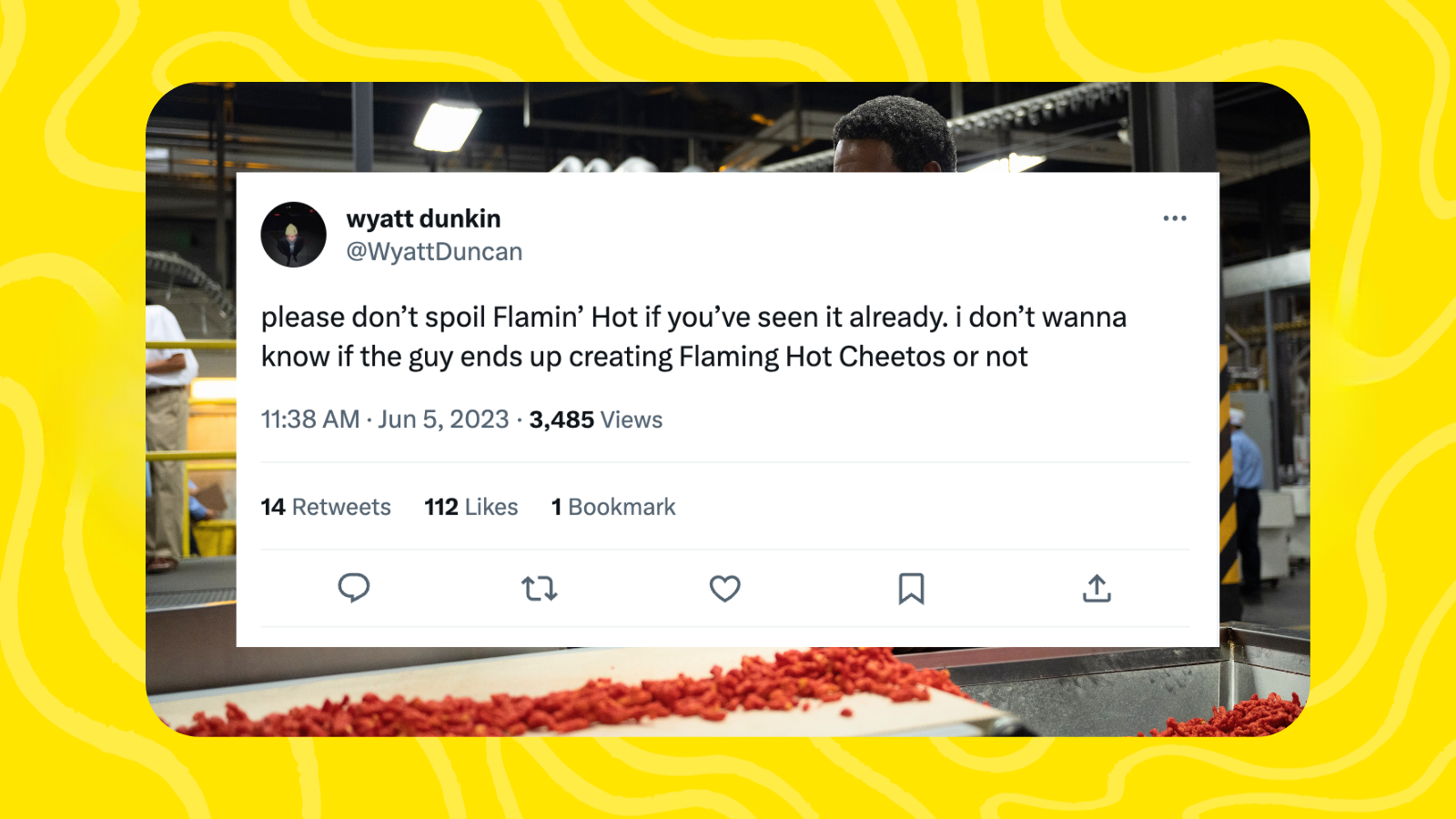Open the share menu for the tweet
This screenshot has height=819, width=1456.
[x=1097, y=589]
